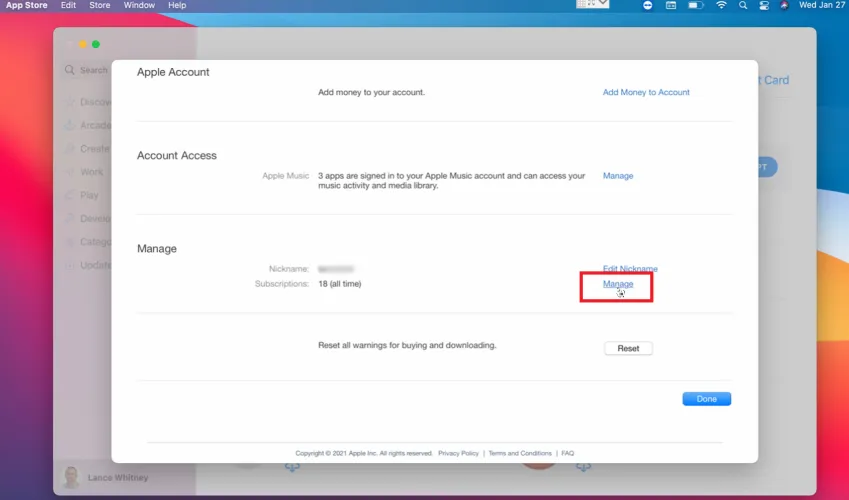The height and width of the screenshot is (500, 849).
Task: Click the battery status icon
Action: tap(698, 6)
